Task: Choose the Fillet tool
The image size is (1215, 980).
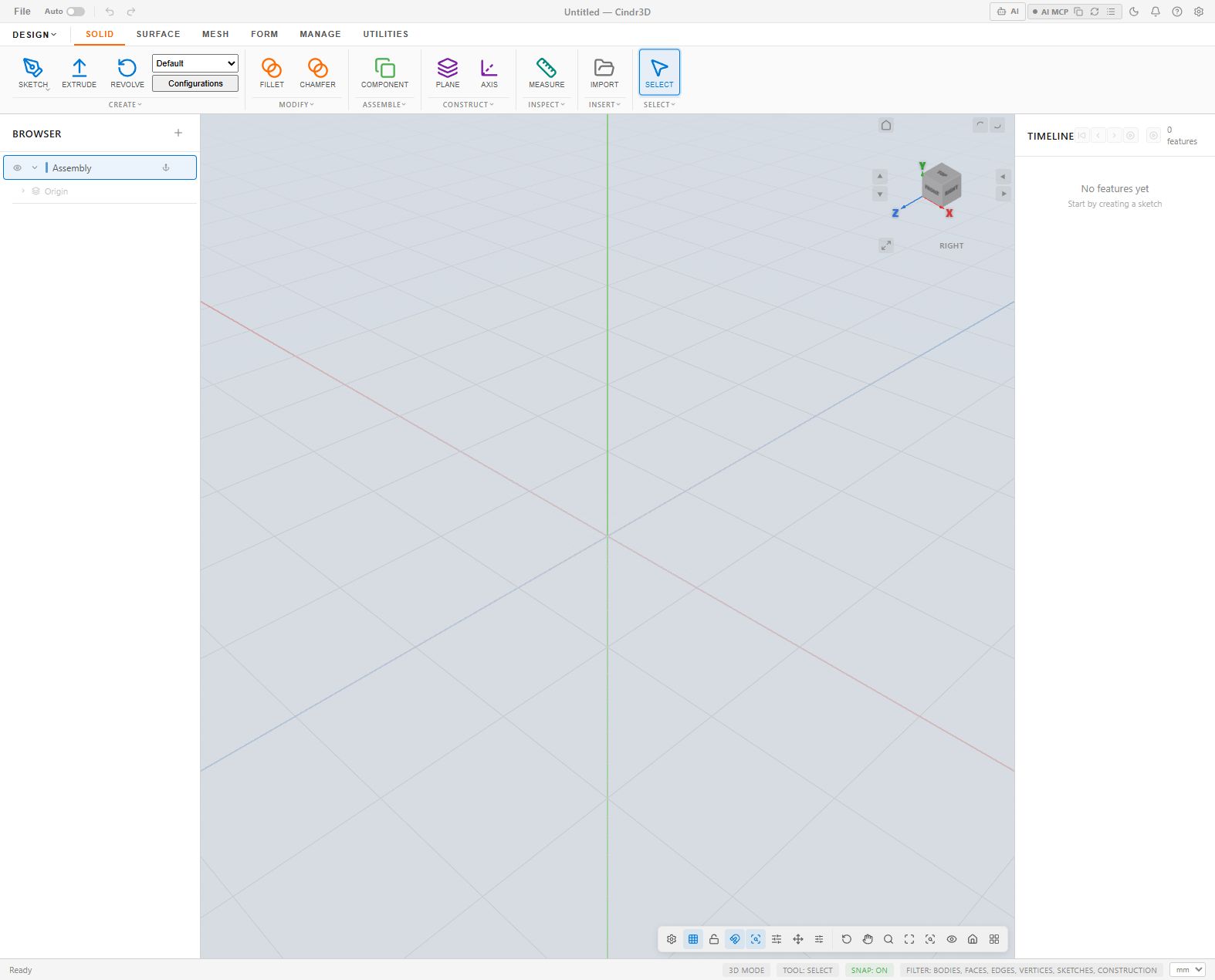Action: [x=272, y=73]
